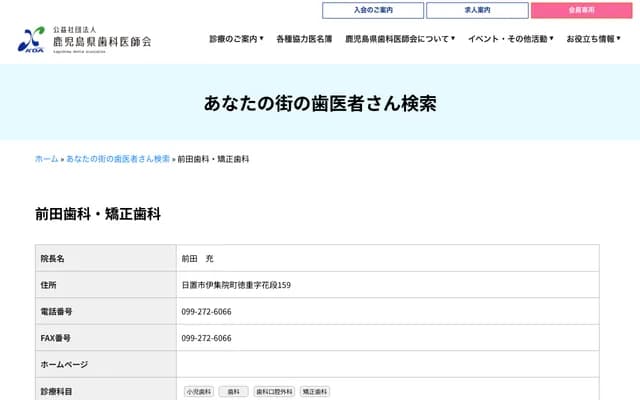Click the 前田歯科・矯正歯科 clinic heading
This screenshot has height=400, width=640.
98,214
